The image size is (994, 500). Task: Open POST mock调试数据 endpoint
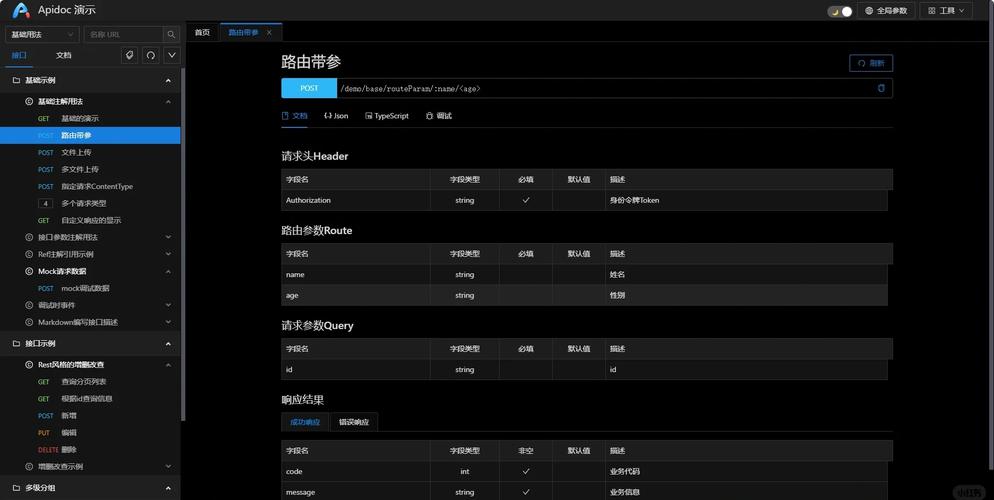pos(90,288)
